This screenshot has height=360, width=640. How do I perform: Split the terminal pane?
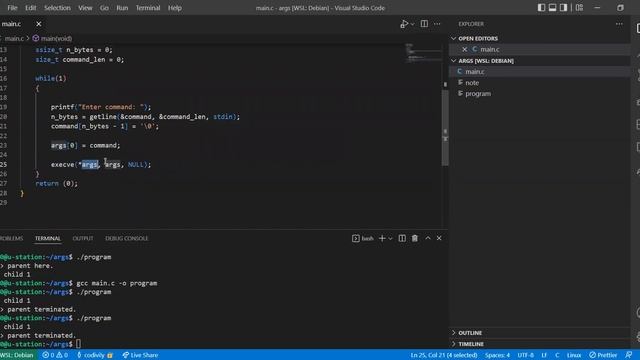click(402, 238)
